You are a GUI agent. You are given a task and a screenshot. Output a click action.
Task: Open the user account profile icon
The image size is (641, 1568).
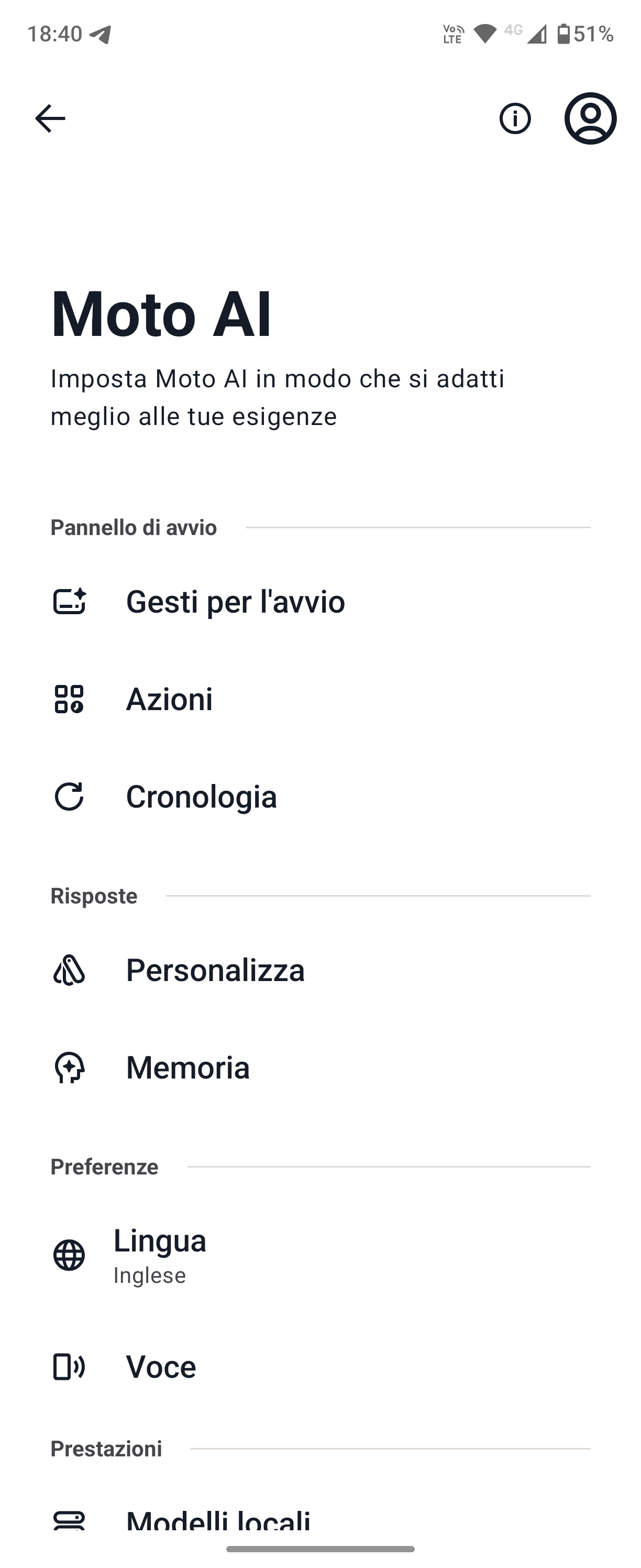click(591, 118)
